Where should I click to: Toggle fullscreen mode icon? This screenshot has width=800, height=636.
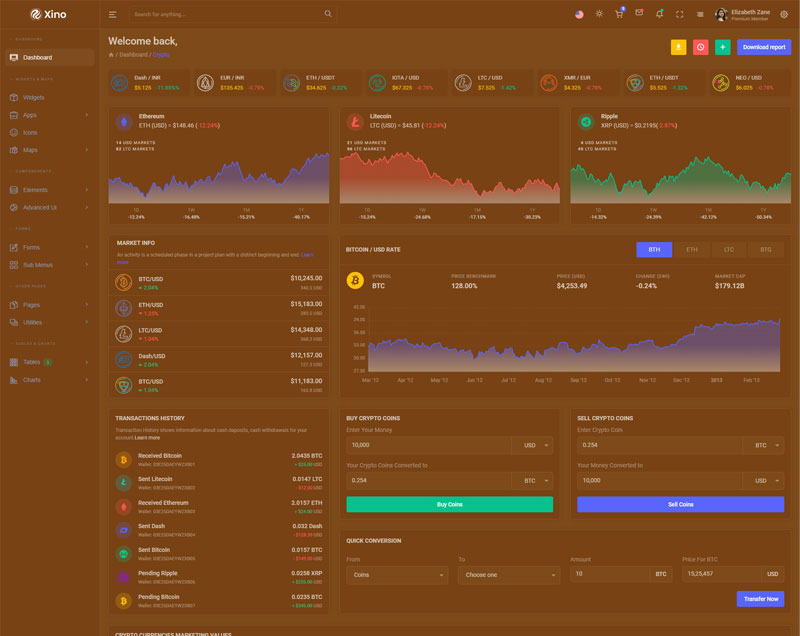pyautogui.click(x=680, y=14)
